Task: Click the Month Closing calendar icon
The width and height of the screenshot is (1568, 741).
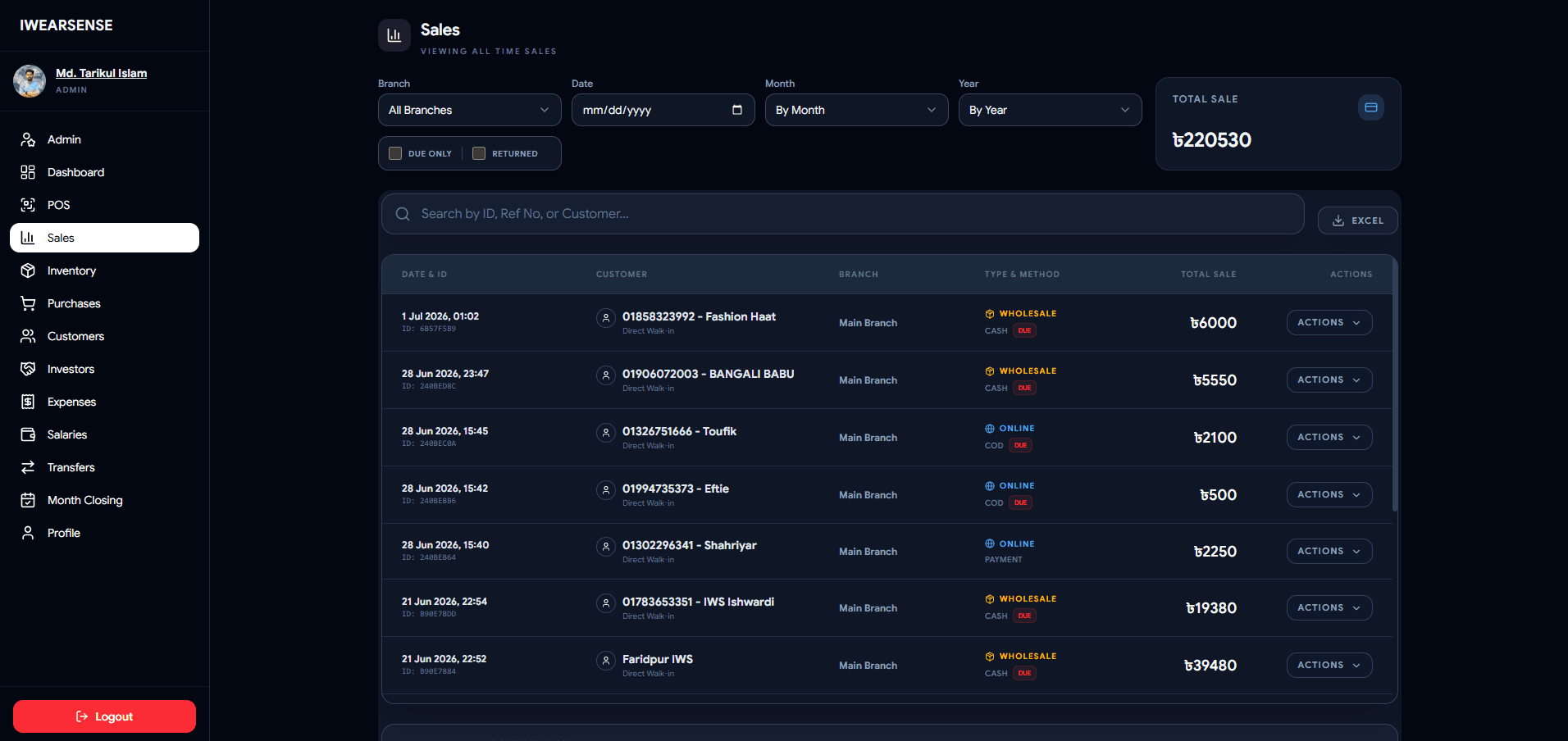Action: point(28,500)
